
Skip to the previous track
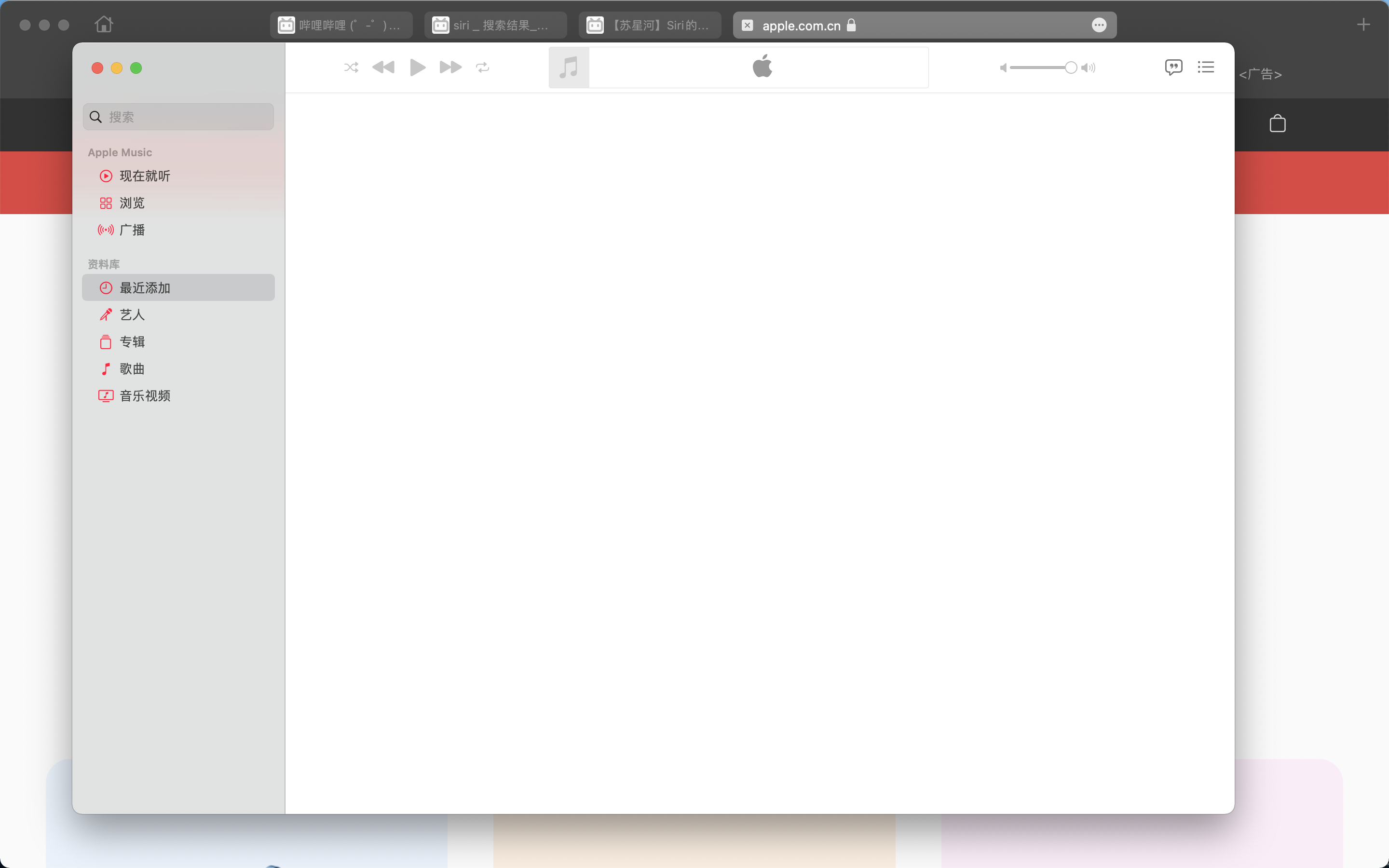coord(383,68)
